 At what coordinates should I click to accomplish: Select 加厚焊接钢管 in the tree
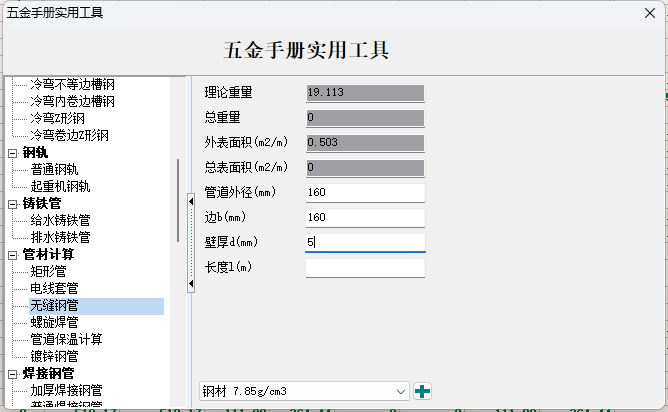coord(66,390)
